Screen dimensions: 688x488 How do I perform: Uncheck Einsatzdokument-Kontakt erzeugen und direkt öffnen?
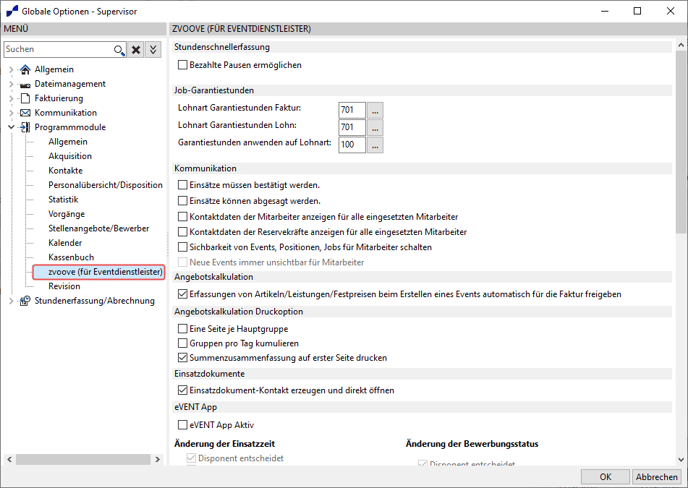[183, 390]
